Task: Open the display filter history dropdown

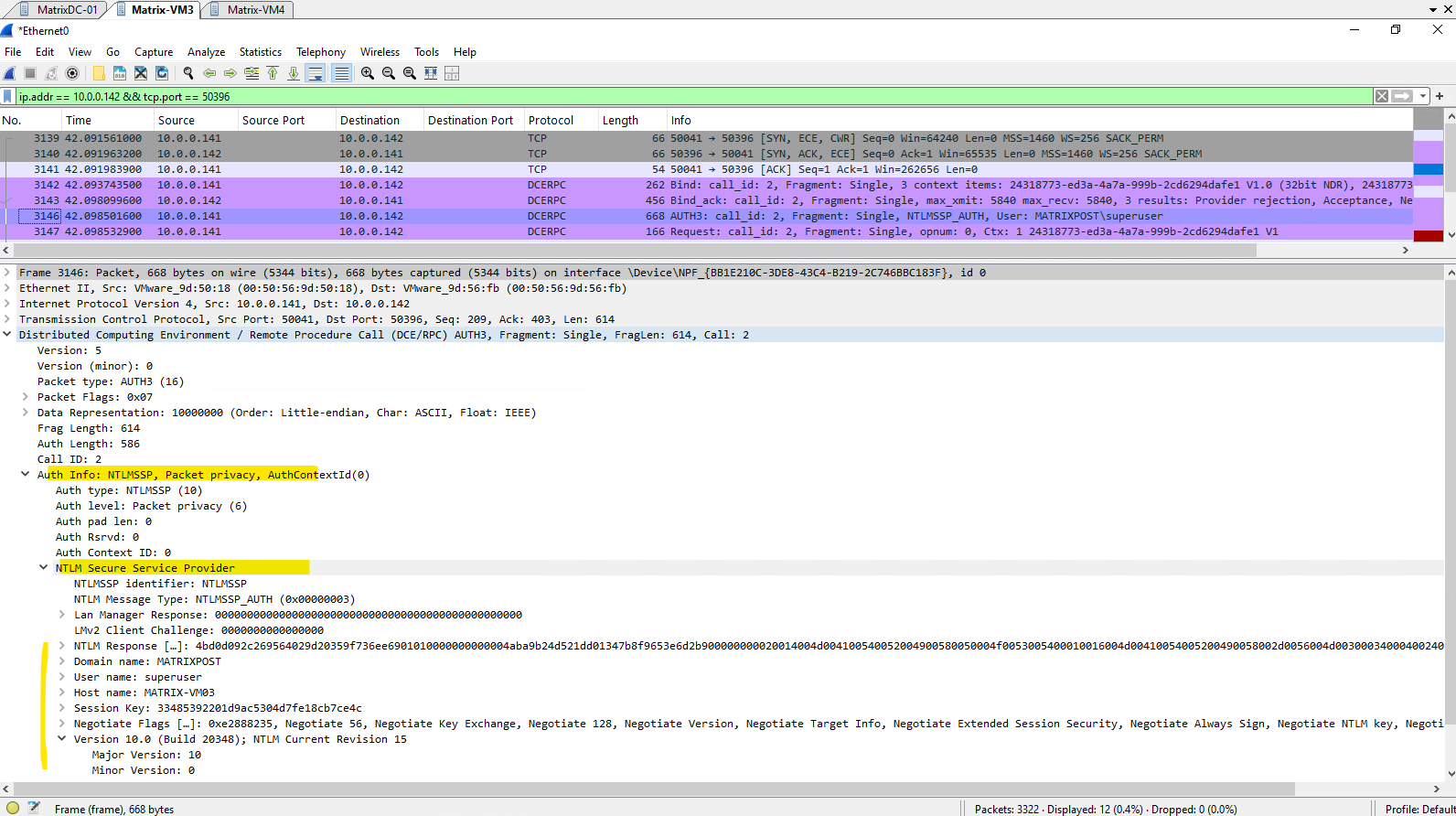Action: [x=1423, y=96]
